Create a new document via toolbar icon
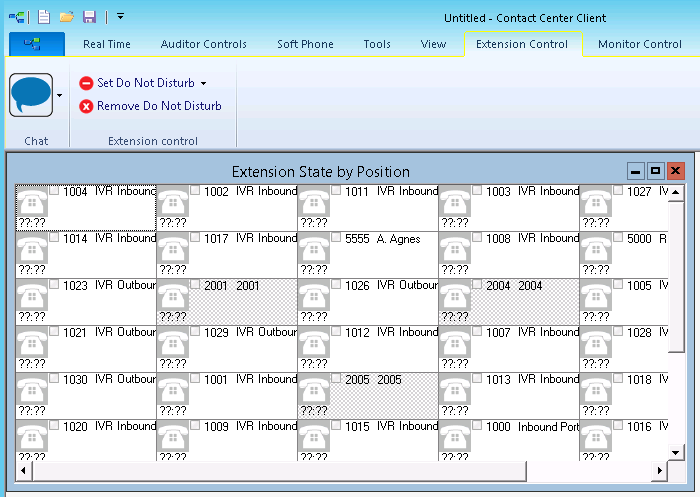The image size is (700, 497). (x=44, y=17)
